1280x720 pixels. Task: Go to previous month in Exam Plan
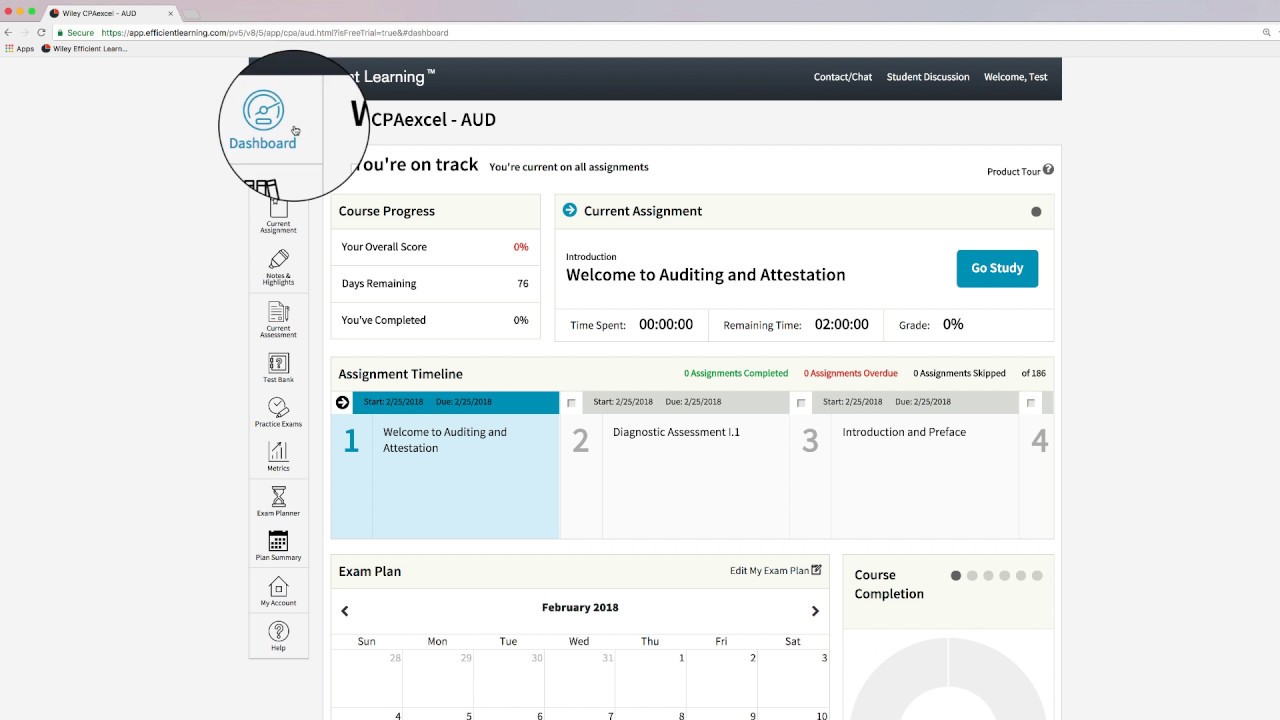(x=345, y=611)
